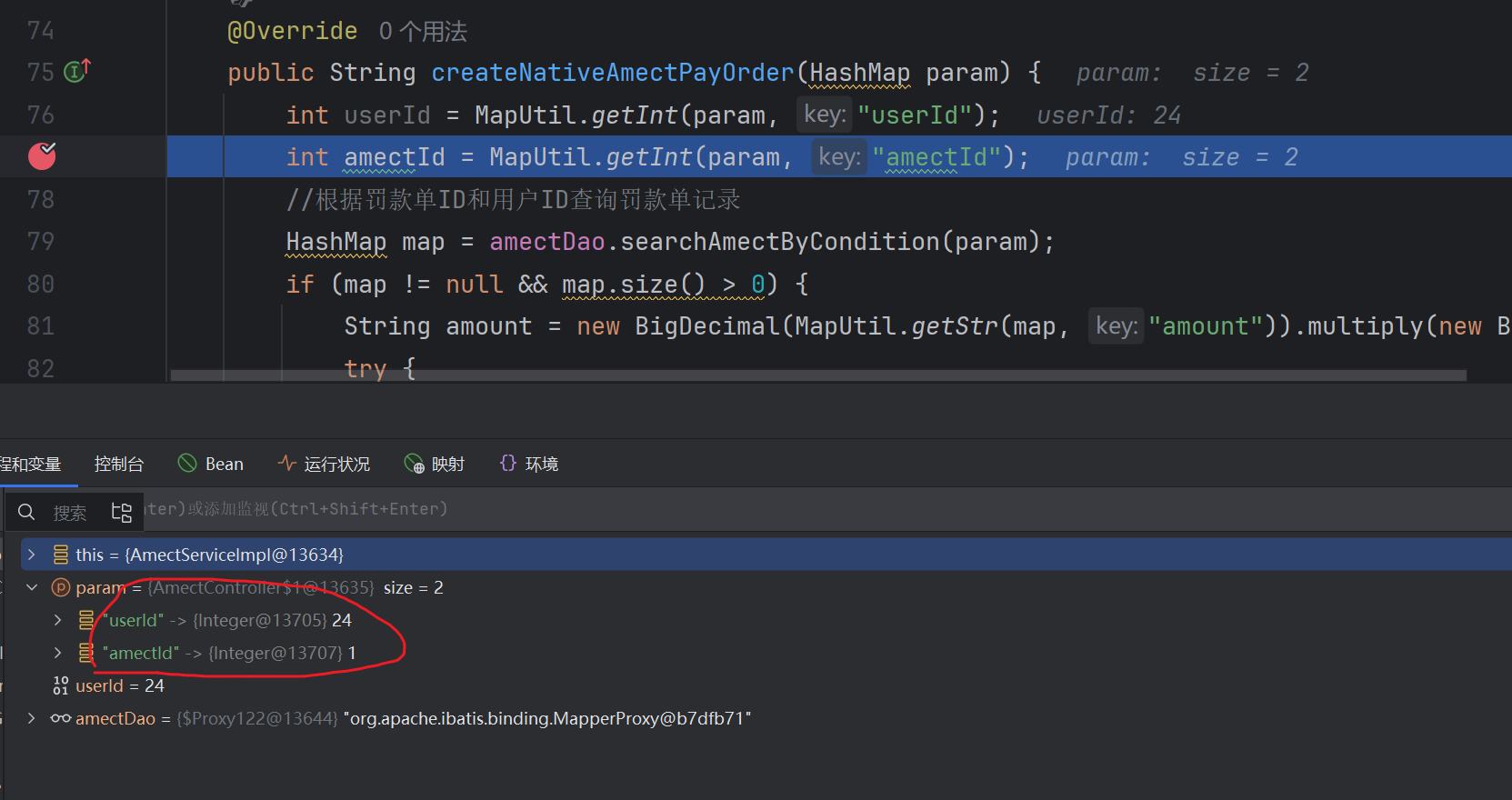Expand the "userId" map entry
The height and width of the screenshot is (800, 1512).
pos(57,620)
